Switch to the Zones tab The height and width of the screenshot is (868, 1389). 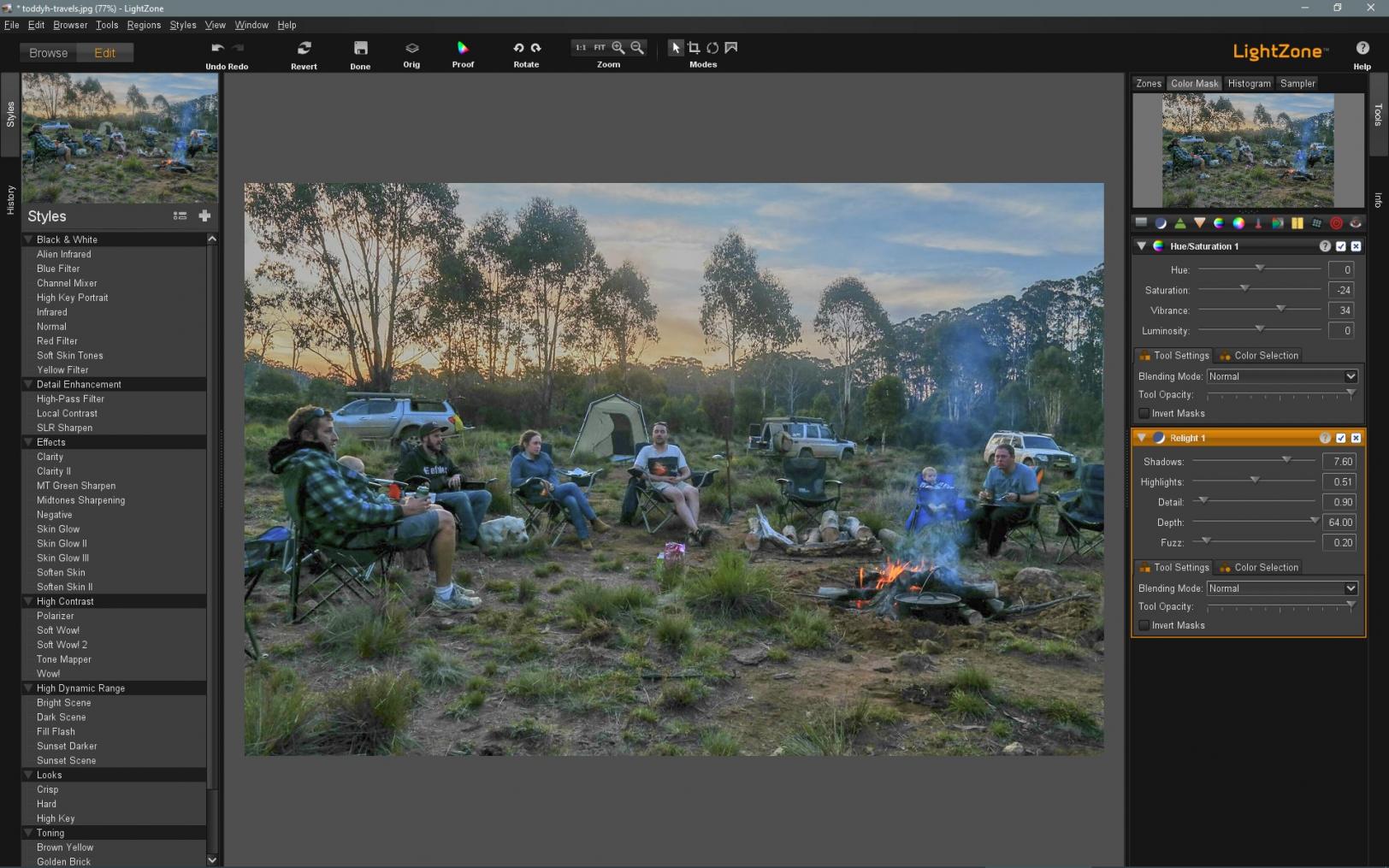(x=1149, y=84)
